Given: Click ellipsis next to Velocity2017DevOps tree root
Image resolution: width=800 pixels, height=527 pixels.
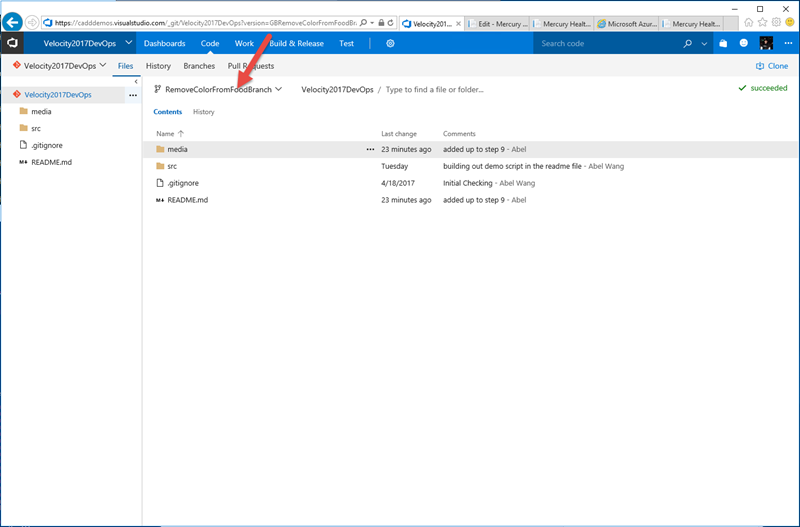Looking at the screenshot, I should tap(133, 95).
